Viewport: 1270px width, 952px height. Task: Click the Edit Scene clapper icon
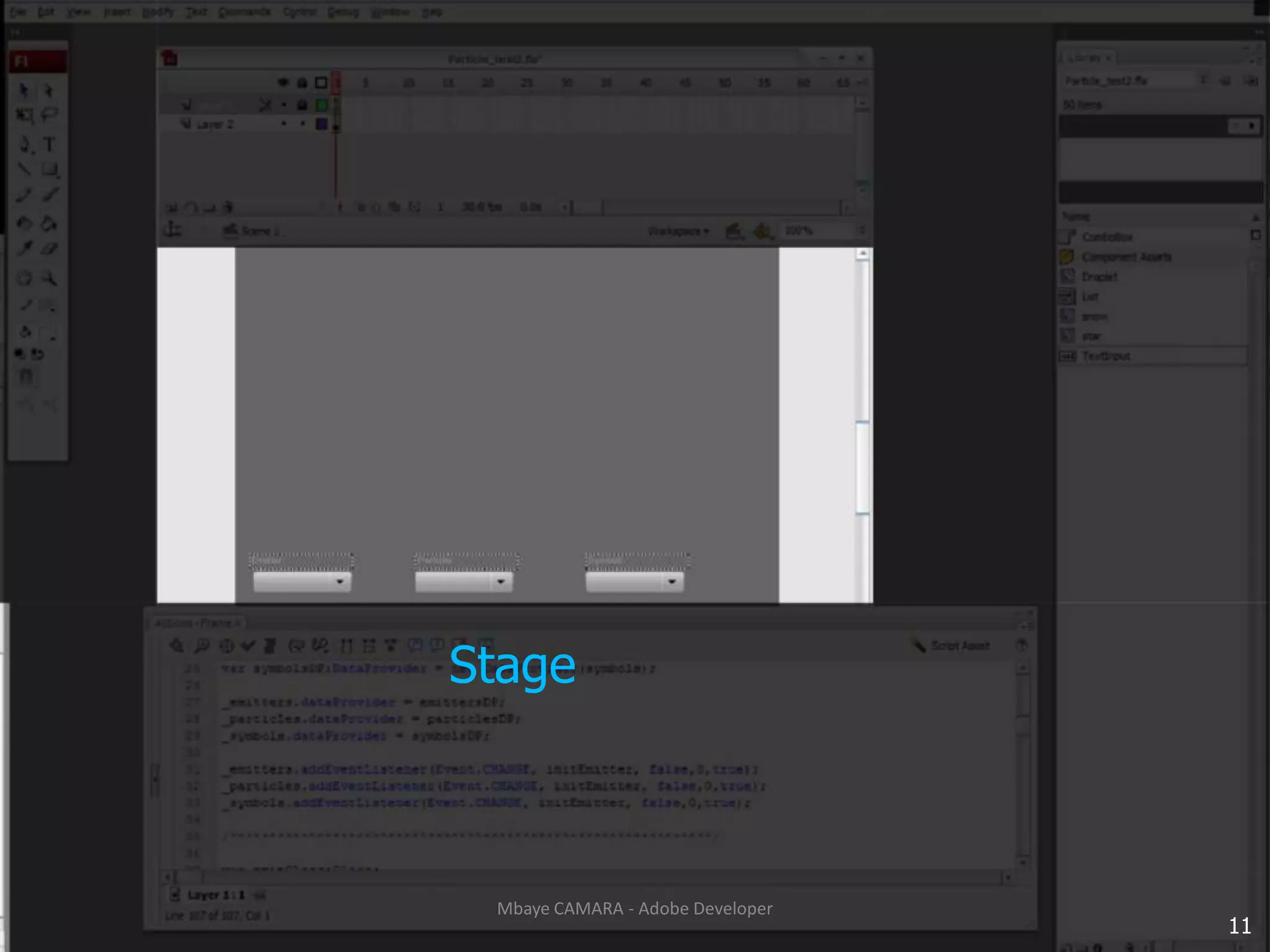point(734,231)
